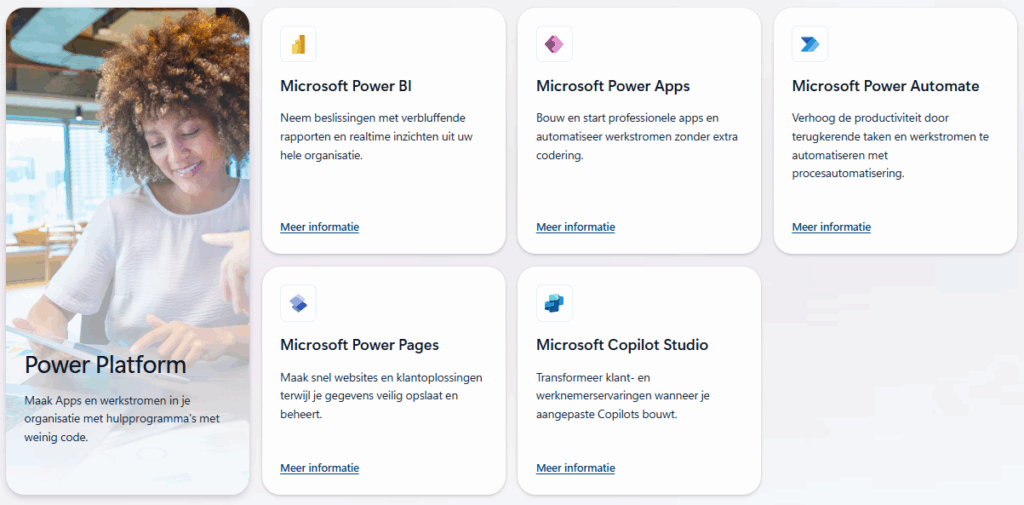Click the Copilot Studio logo icon
This screenshot has width=1024, height=505.
point(554,303)
